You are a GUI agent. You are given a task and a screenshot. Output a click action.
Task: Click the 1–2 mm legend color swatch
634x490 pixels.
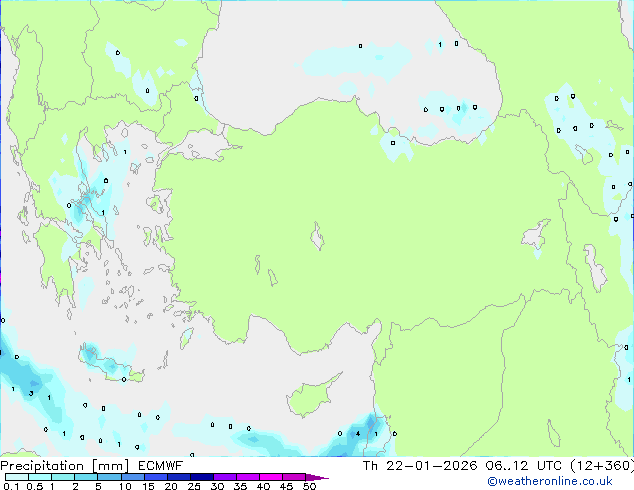click(63, 477)
